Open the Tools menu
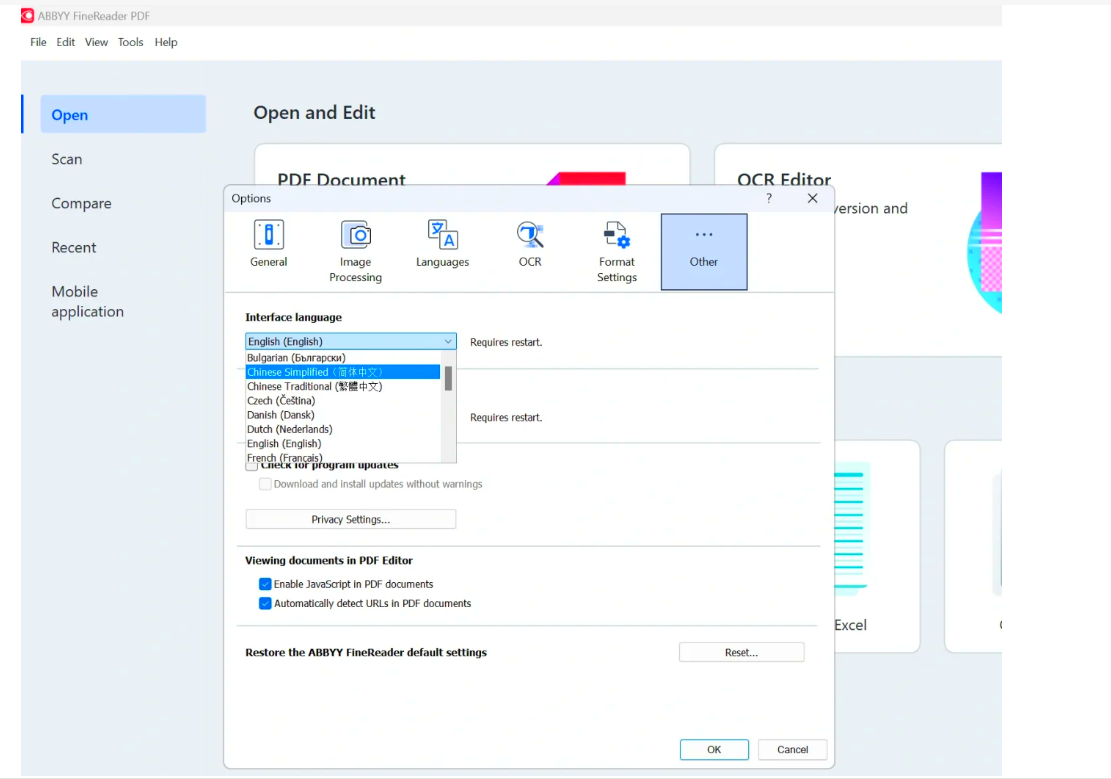This screenshot has height=779, width=1111. tap(130, 43)
